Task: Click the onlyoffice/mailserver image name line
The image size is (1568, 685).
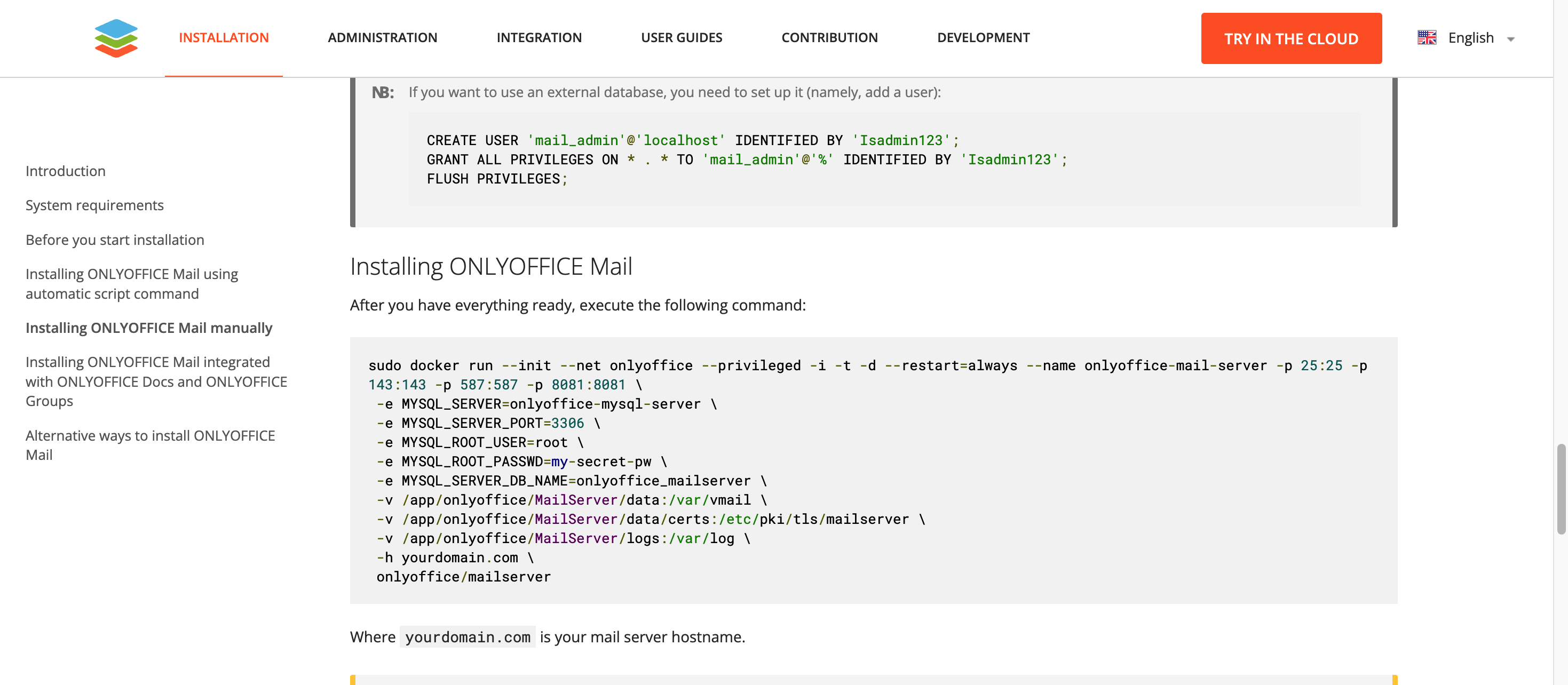Action: tap(463, 577)
